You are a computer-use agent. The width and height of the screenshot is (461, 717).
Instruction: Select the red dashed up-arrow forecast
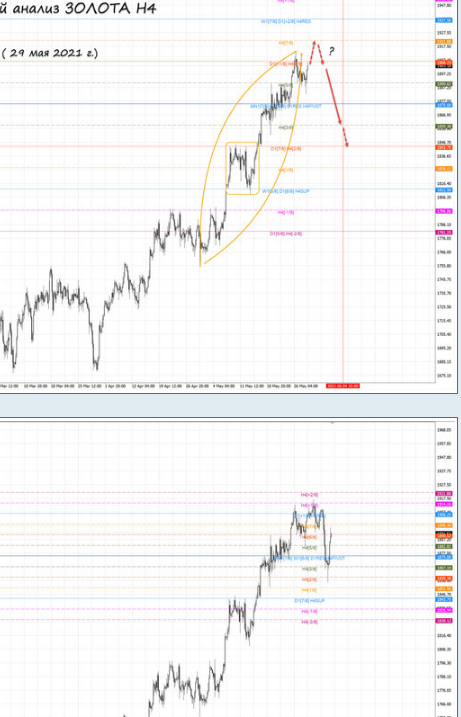[x=311, y=52]
